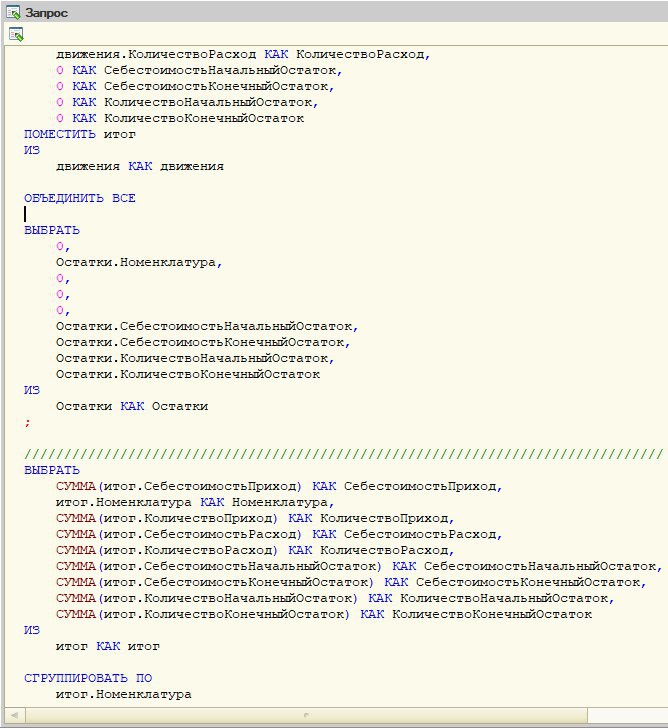Click the 'Остатки.Номенклатура,' line
This screenshot has width=668, height=728.
click(x=139, y=262)
